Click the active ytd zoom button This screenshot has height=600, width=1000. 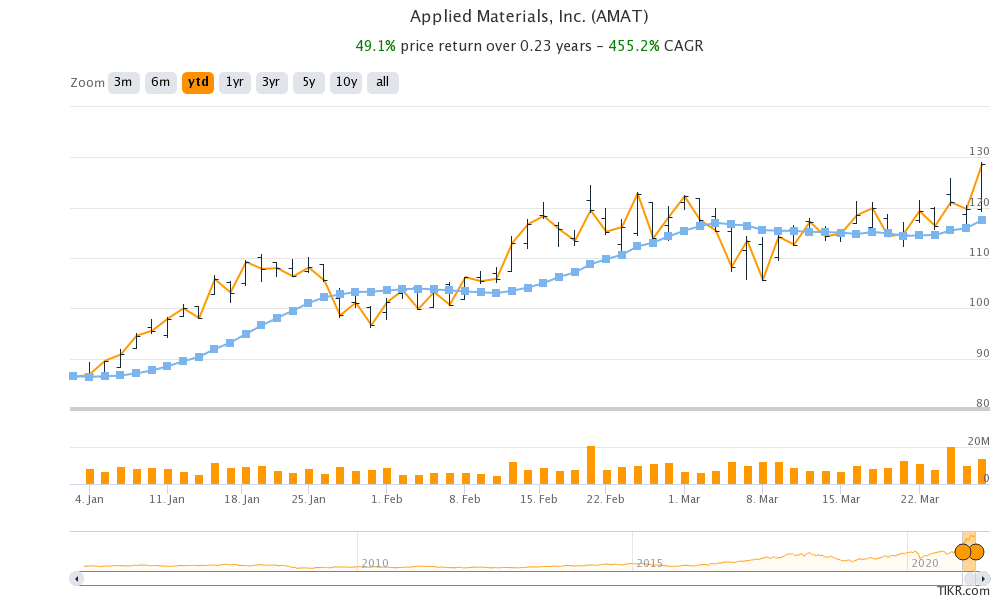198,83
